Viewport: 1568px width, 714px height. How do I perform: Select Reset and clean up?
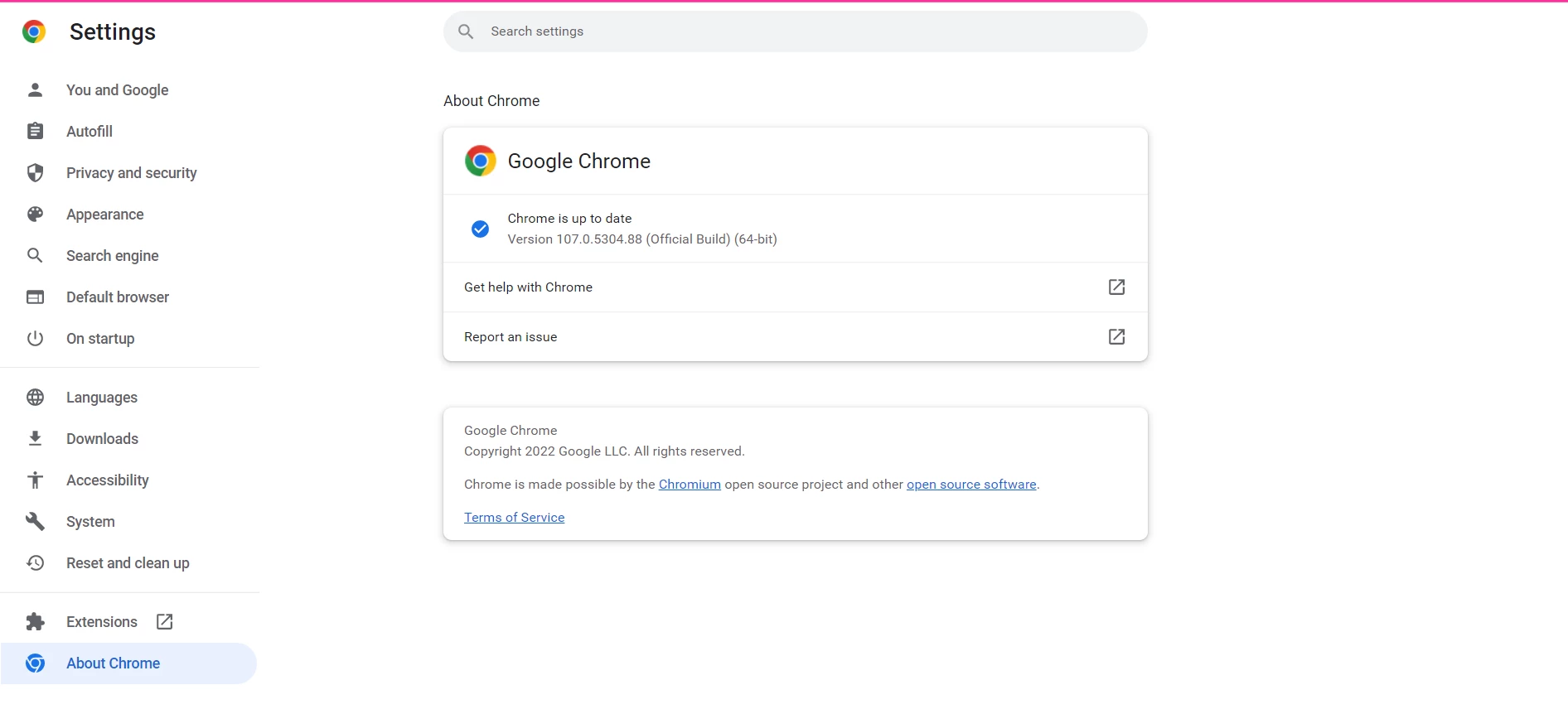click(x=129, y=562)
